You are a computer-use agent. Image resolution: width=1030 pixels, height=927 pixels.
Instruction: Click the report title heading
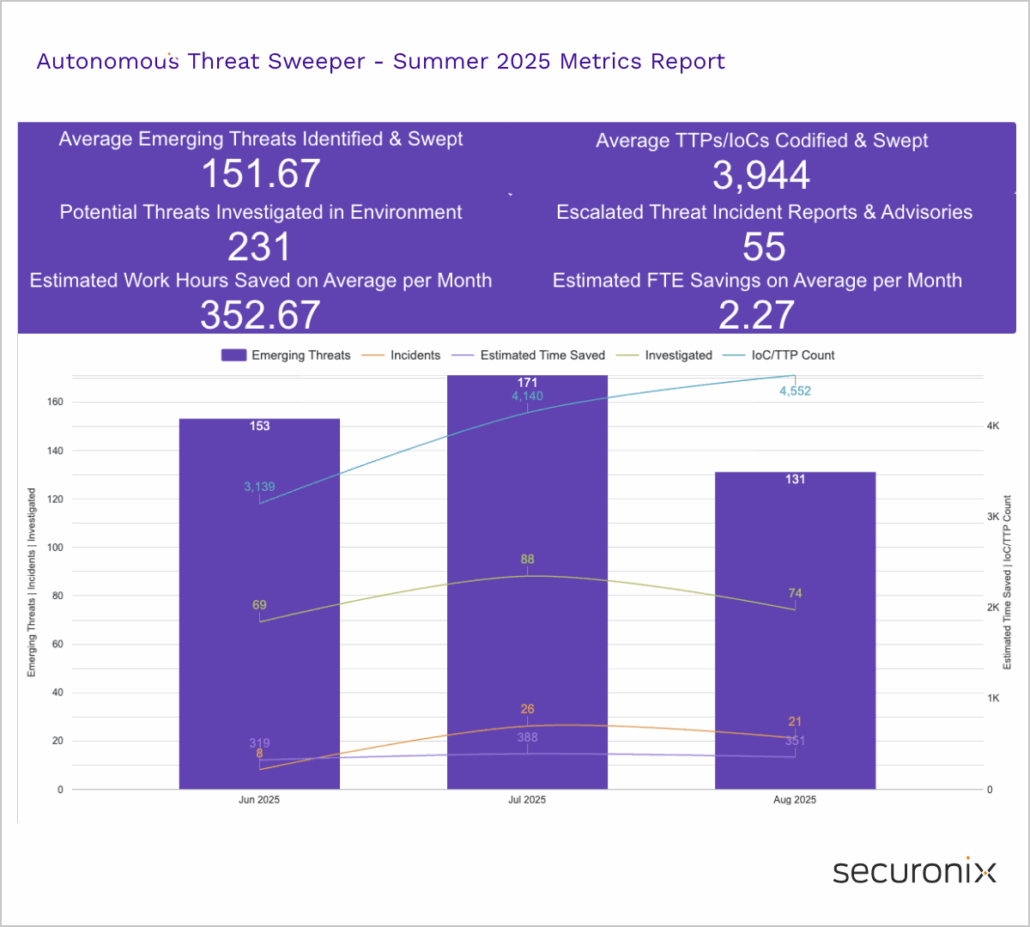pyautogui.click(x=380, y=61)
